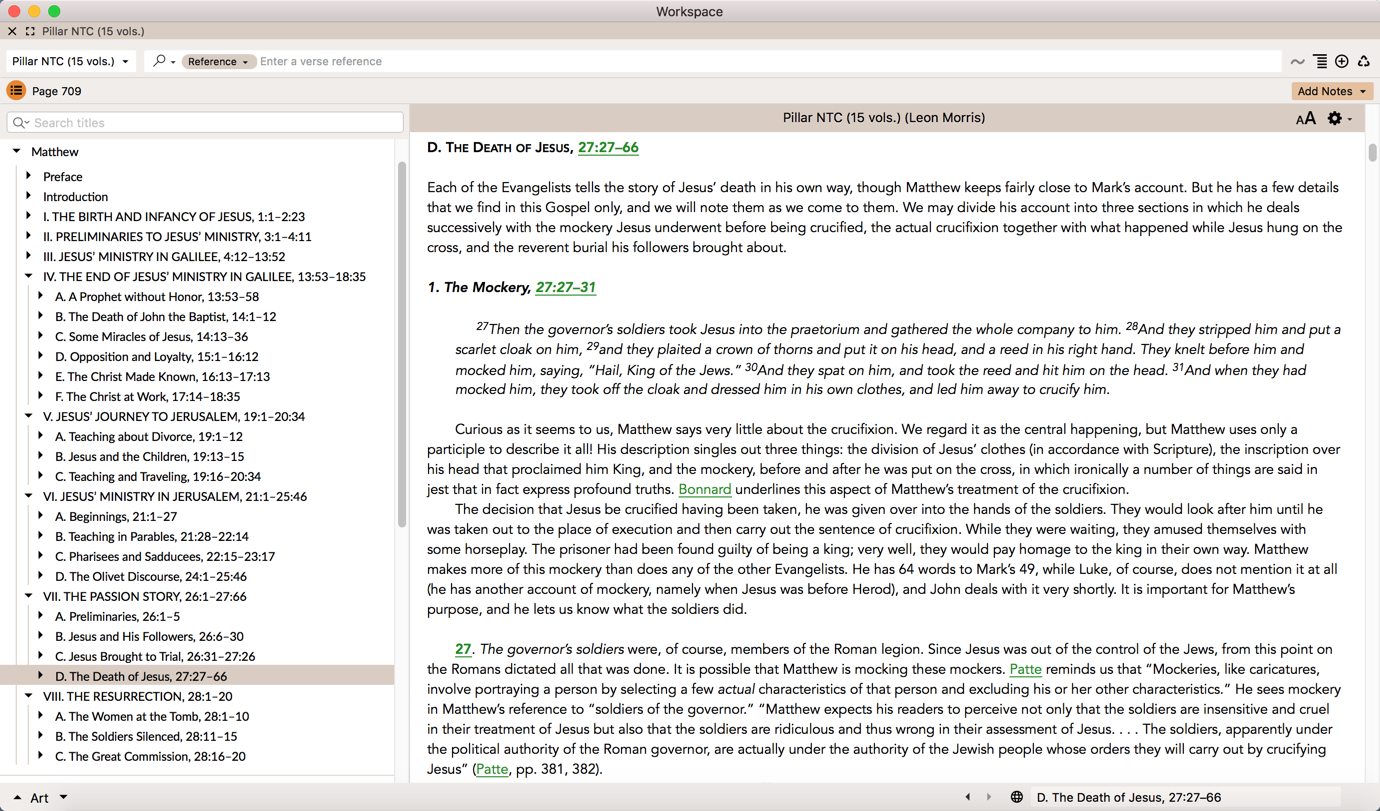Click the recycle arrows icon

pos(1364,62)
